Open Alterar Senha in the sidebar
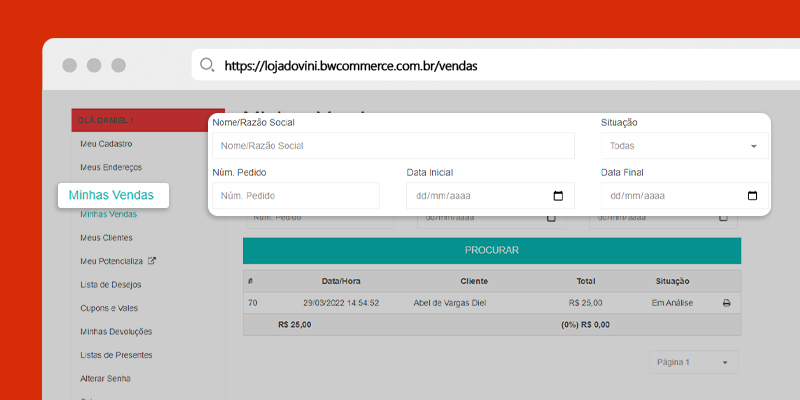The height and width of the screenshot is (400, 800). point(105,379)
